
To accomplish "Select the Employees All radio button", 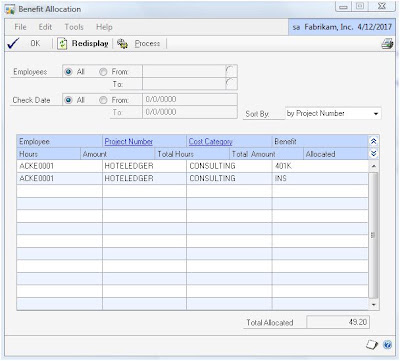I will 69,72.
